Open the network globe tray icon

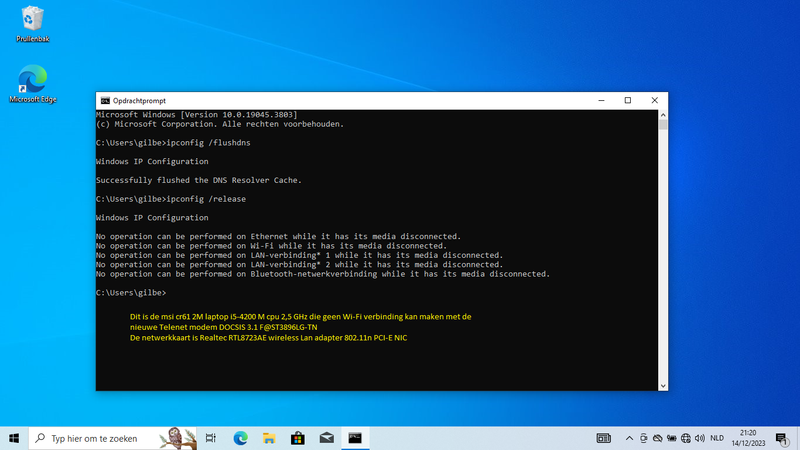click(x=686, y=438)
